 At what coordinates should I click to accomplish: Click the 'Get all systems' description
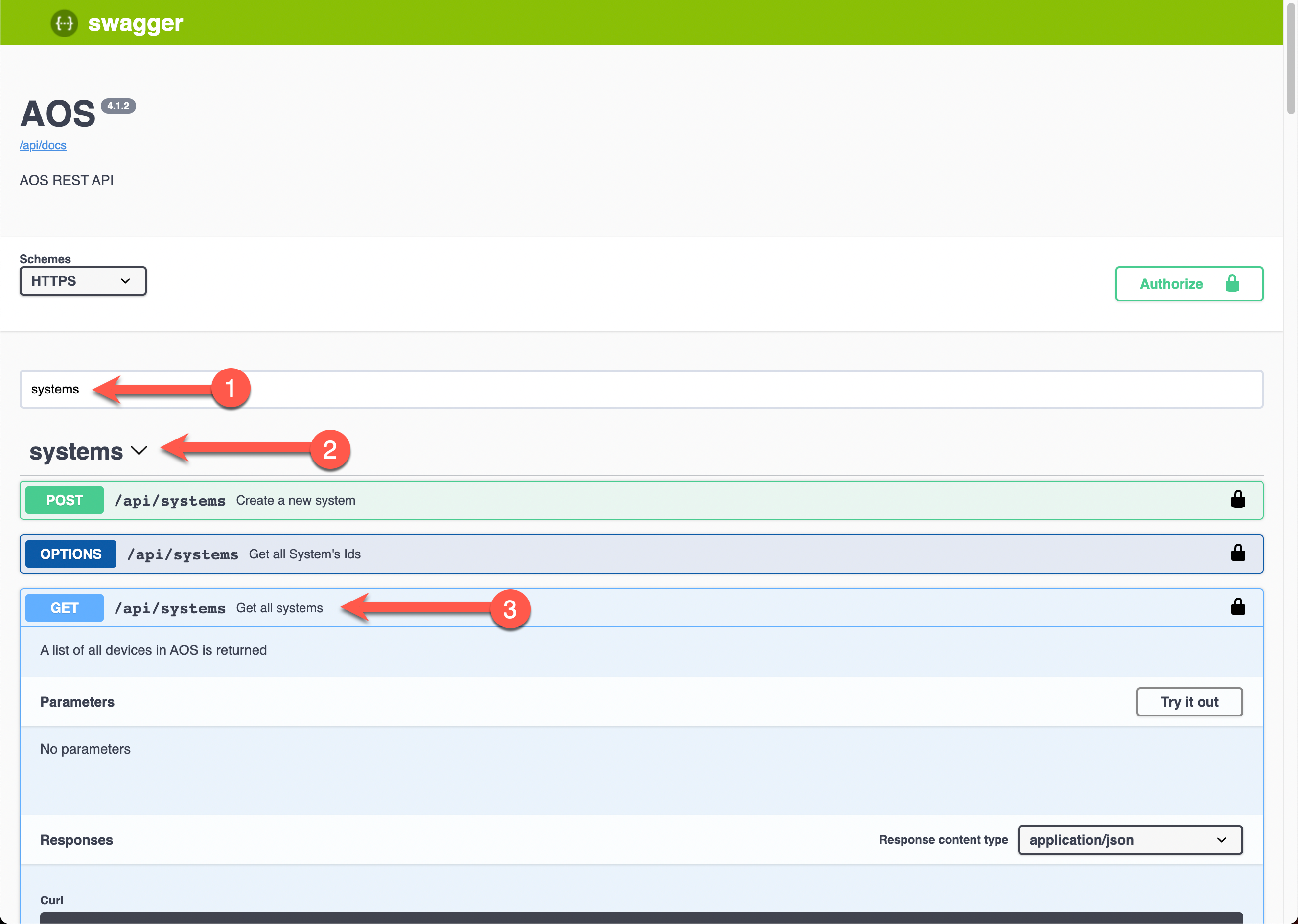tap(279, 608)
